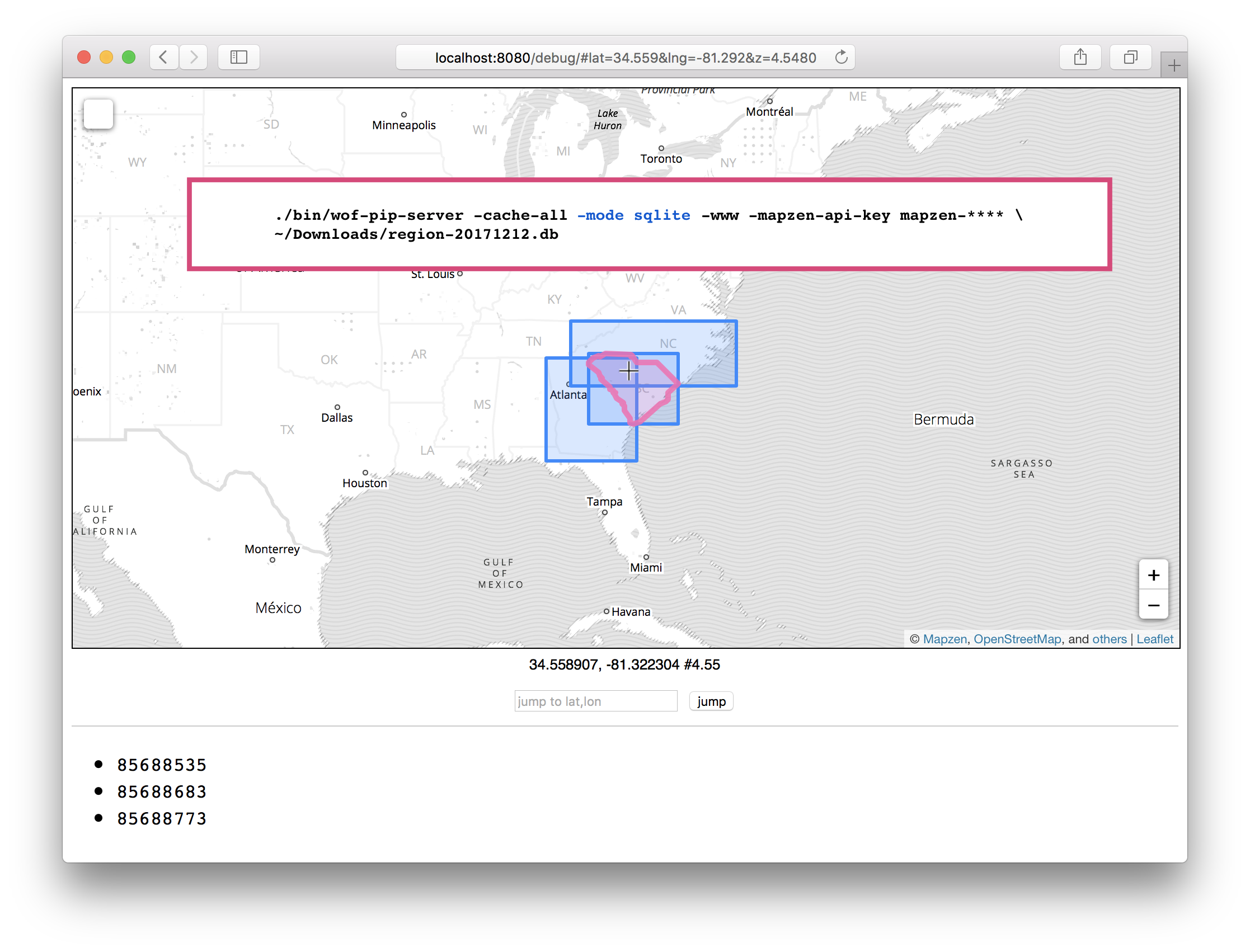Toggle the Safari sidebar button
This screenshot has height=952, width=1250.
239,57
